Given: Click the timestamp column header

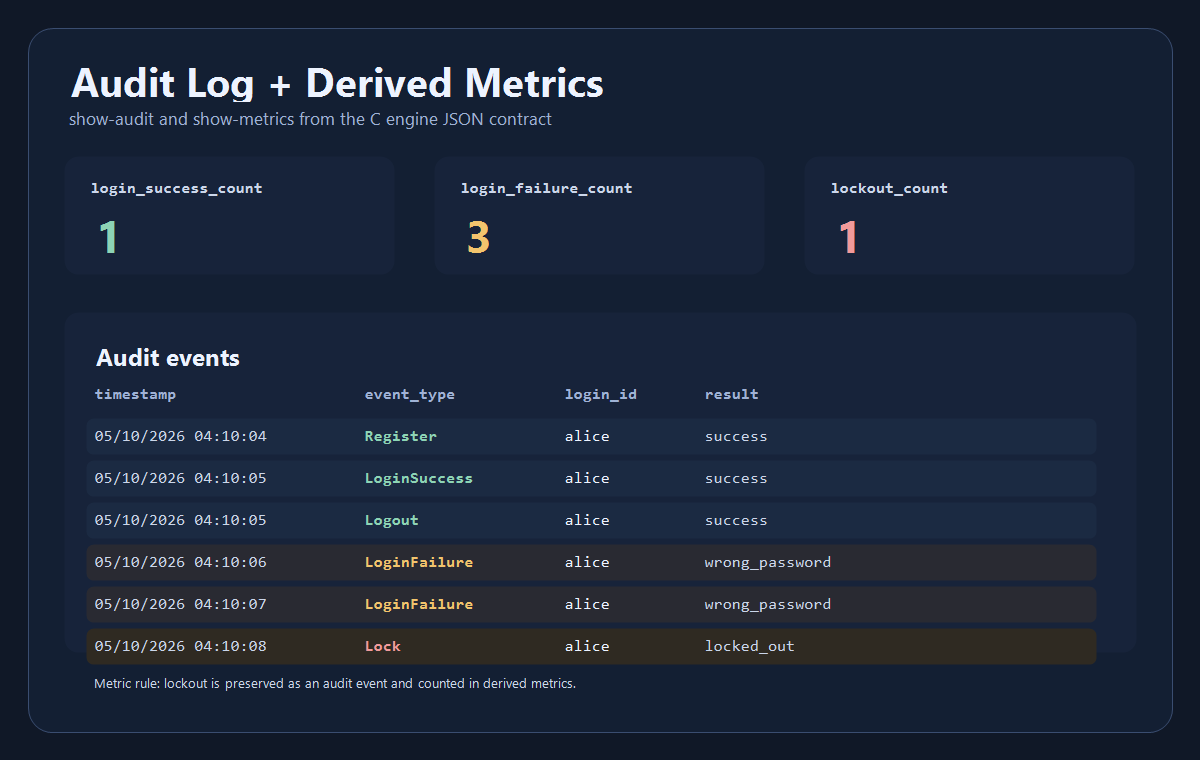Looking at the screenshot, I should pyautogui.click(x=135, y=394).
